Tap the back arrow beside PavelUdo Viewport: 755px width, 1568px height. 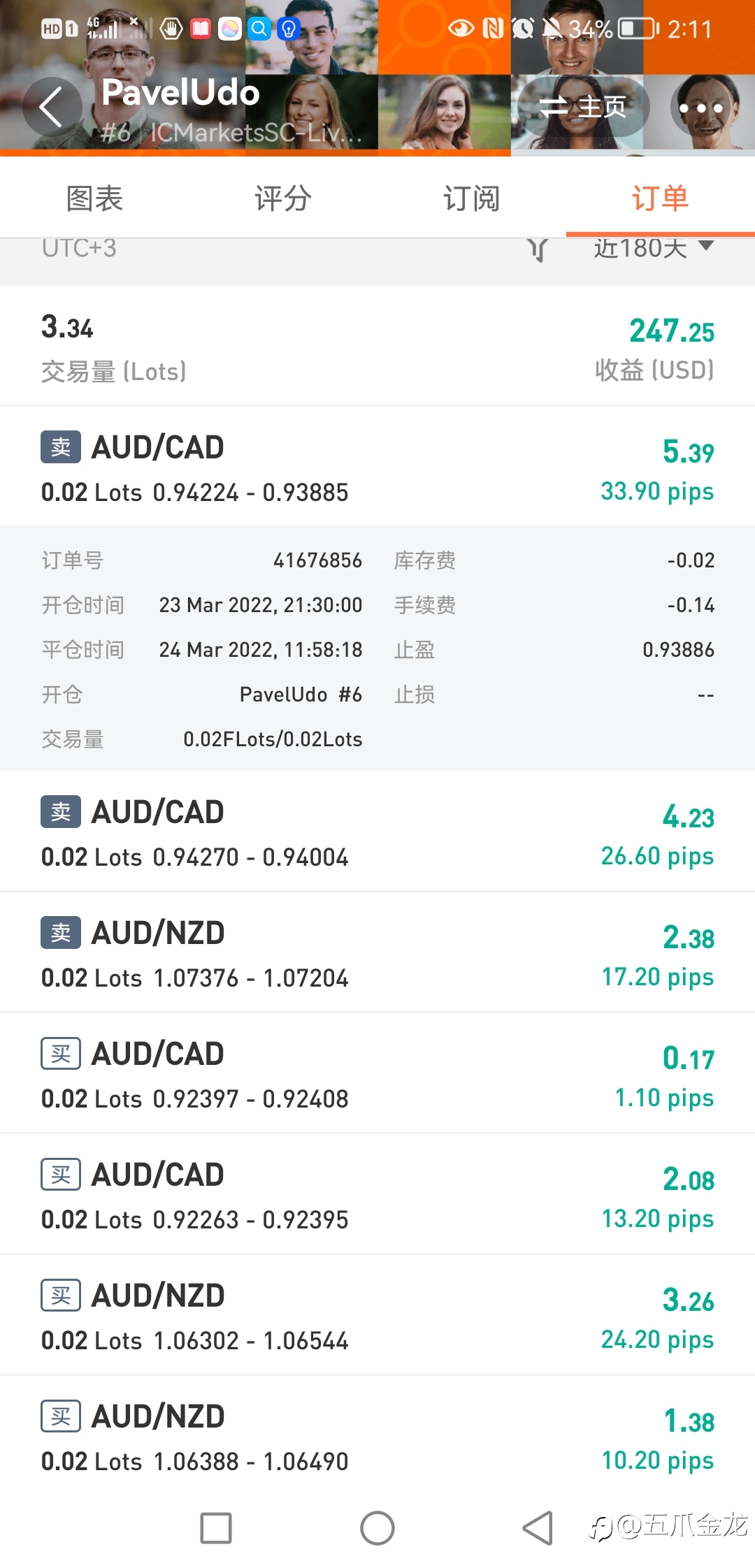52,108
